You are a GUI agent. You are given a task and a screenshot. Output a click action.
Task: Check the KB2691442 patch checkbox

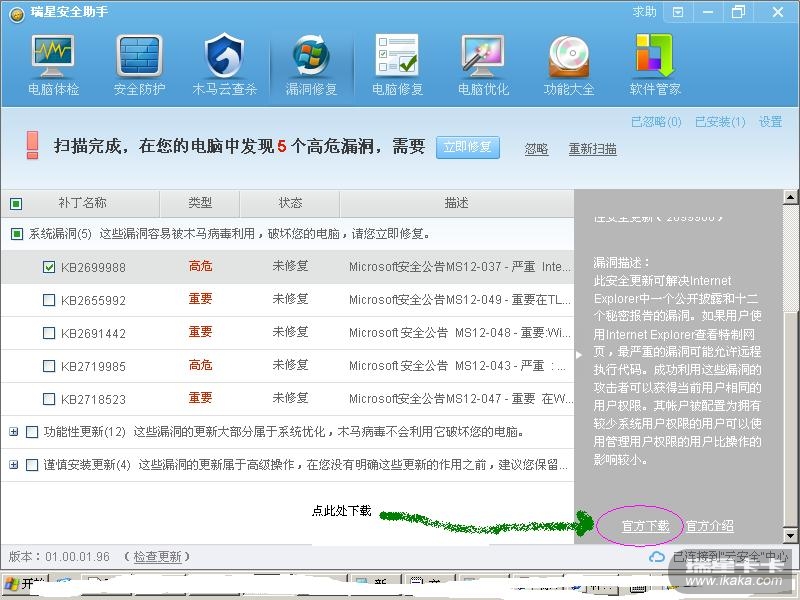[x=49, y=333]
